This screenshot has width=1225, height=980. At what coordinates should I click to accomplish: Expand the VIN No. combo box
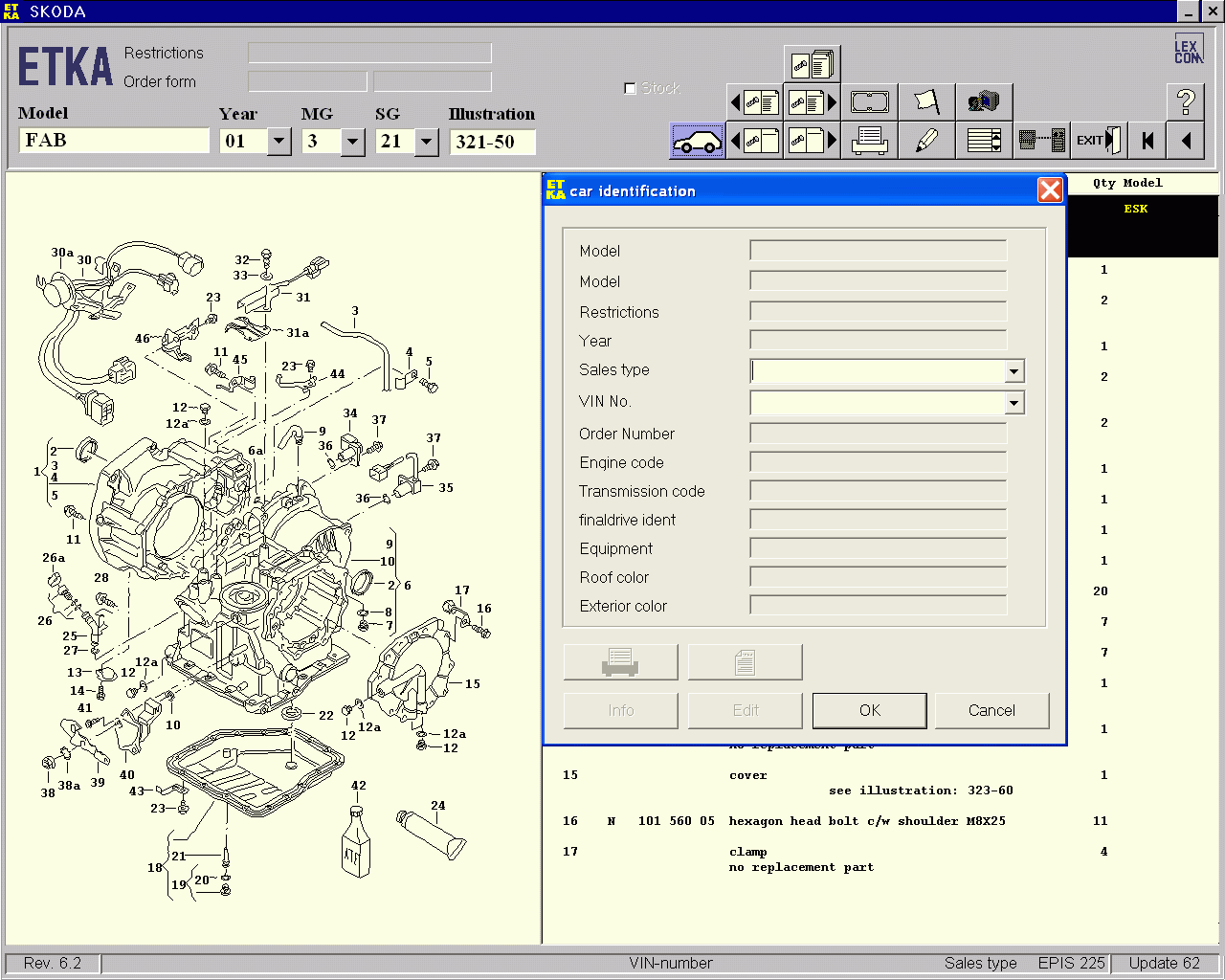point(1013,403)
